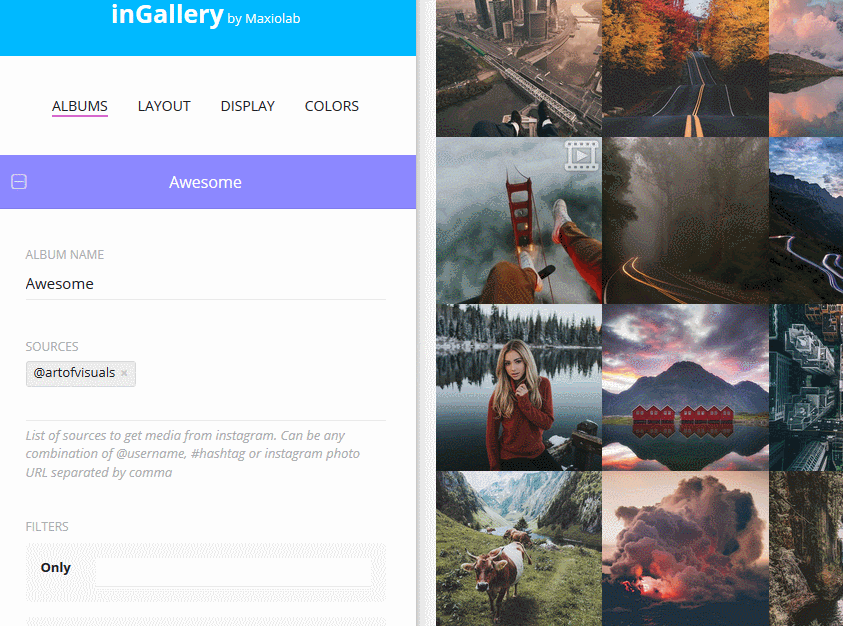The height and width of the screenshot is (626, 843).
Task: Remove the @artofvisuals source tag
Action: (x=124, y=373)
